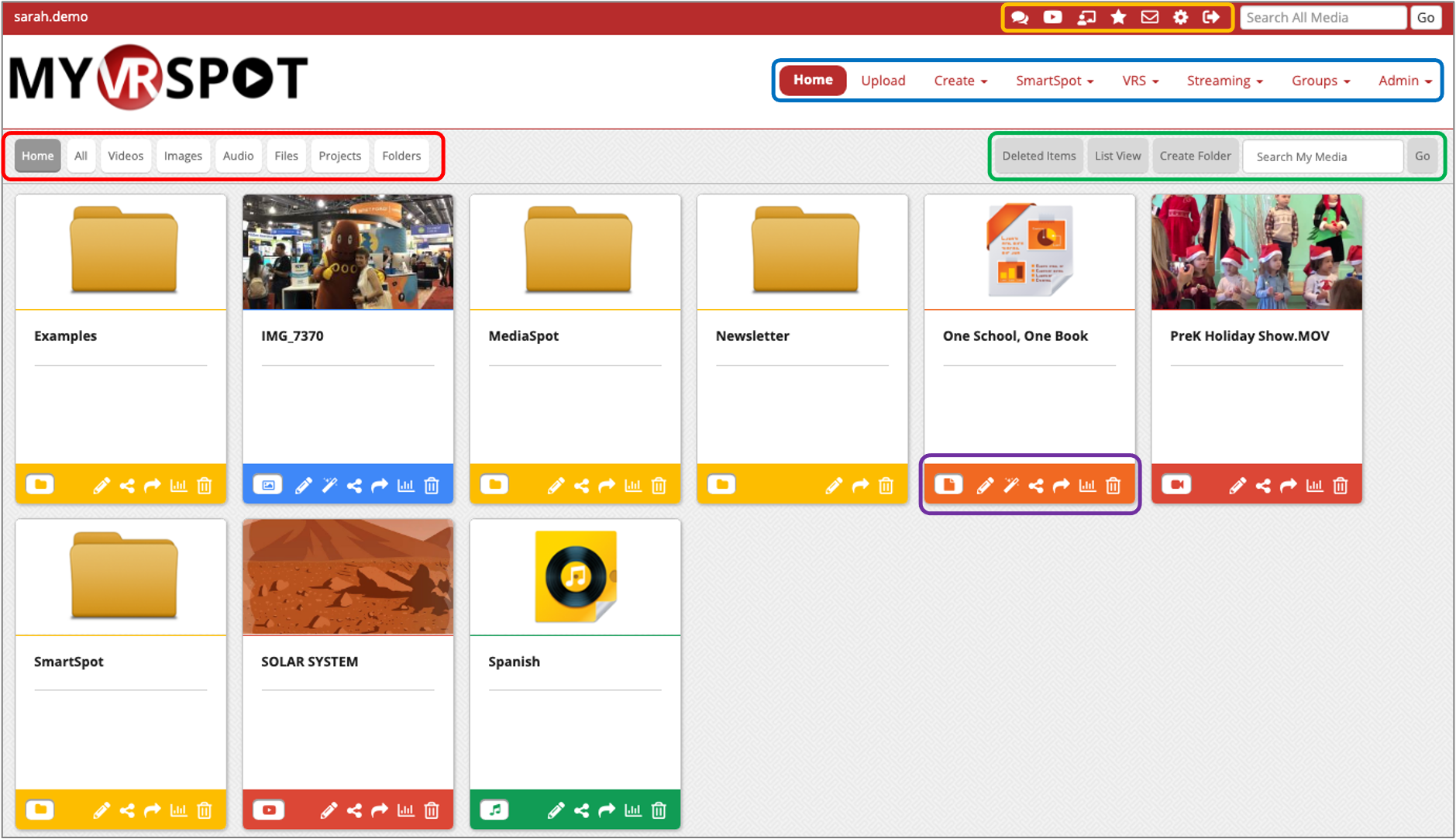Open the chat messages icon in top bar
This screenshot has height=839, width=1456.
[1020, 17]
